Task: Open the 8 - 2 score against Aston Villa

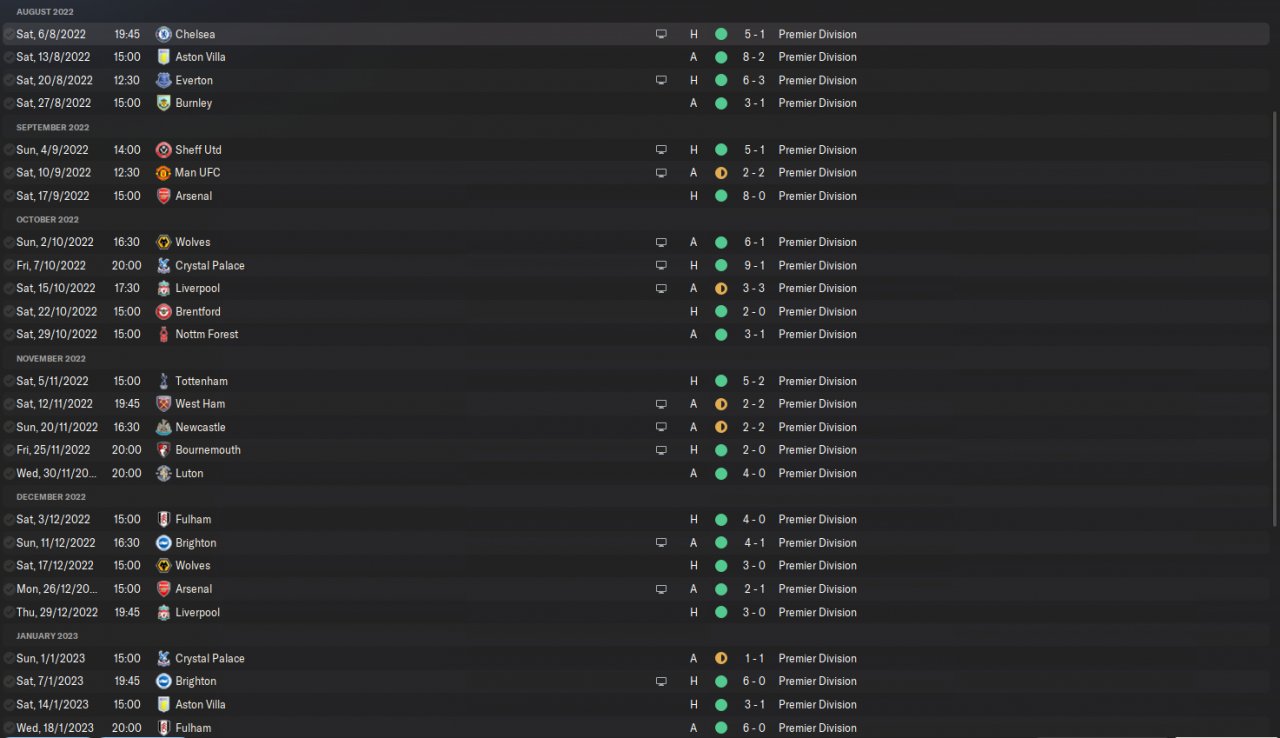Action: click(755, 57)
